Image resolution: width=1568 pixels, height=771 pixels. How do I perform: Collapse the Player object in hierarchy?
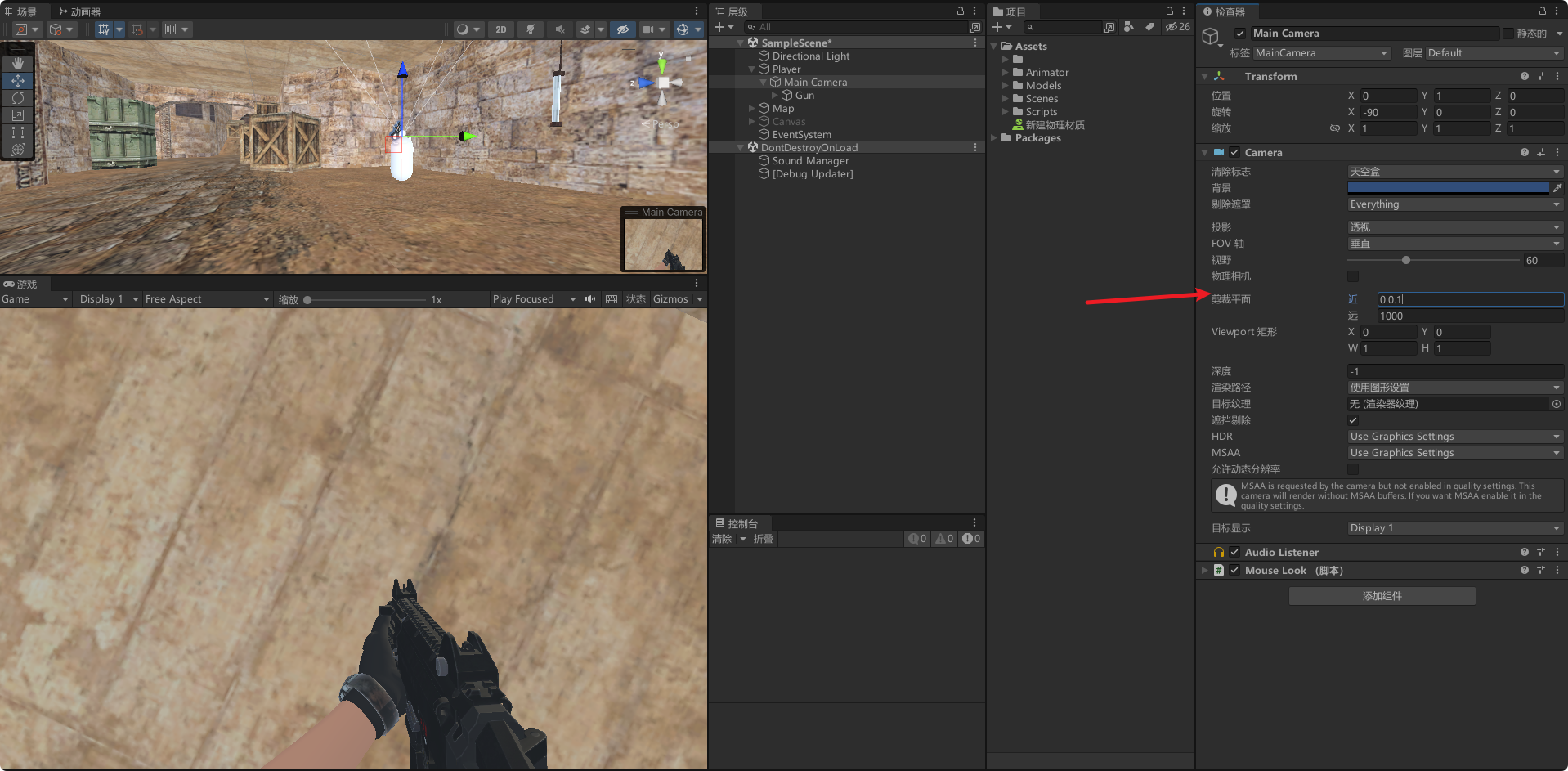pos(752,69)
